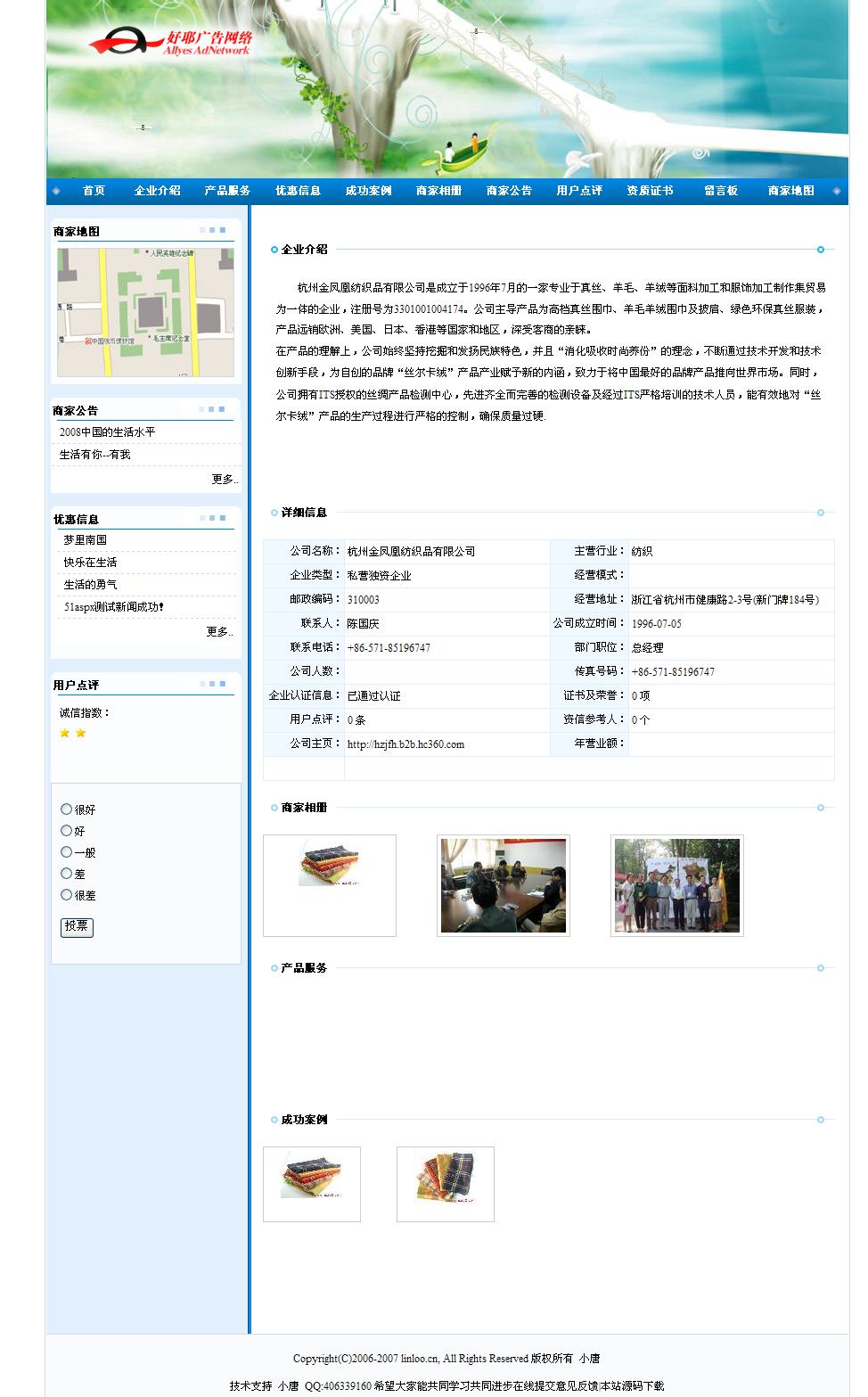Click 更多 under 优惠信息
This screenshot has width=868, height=1397.
pyautogui.click(x=219, y=632)
